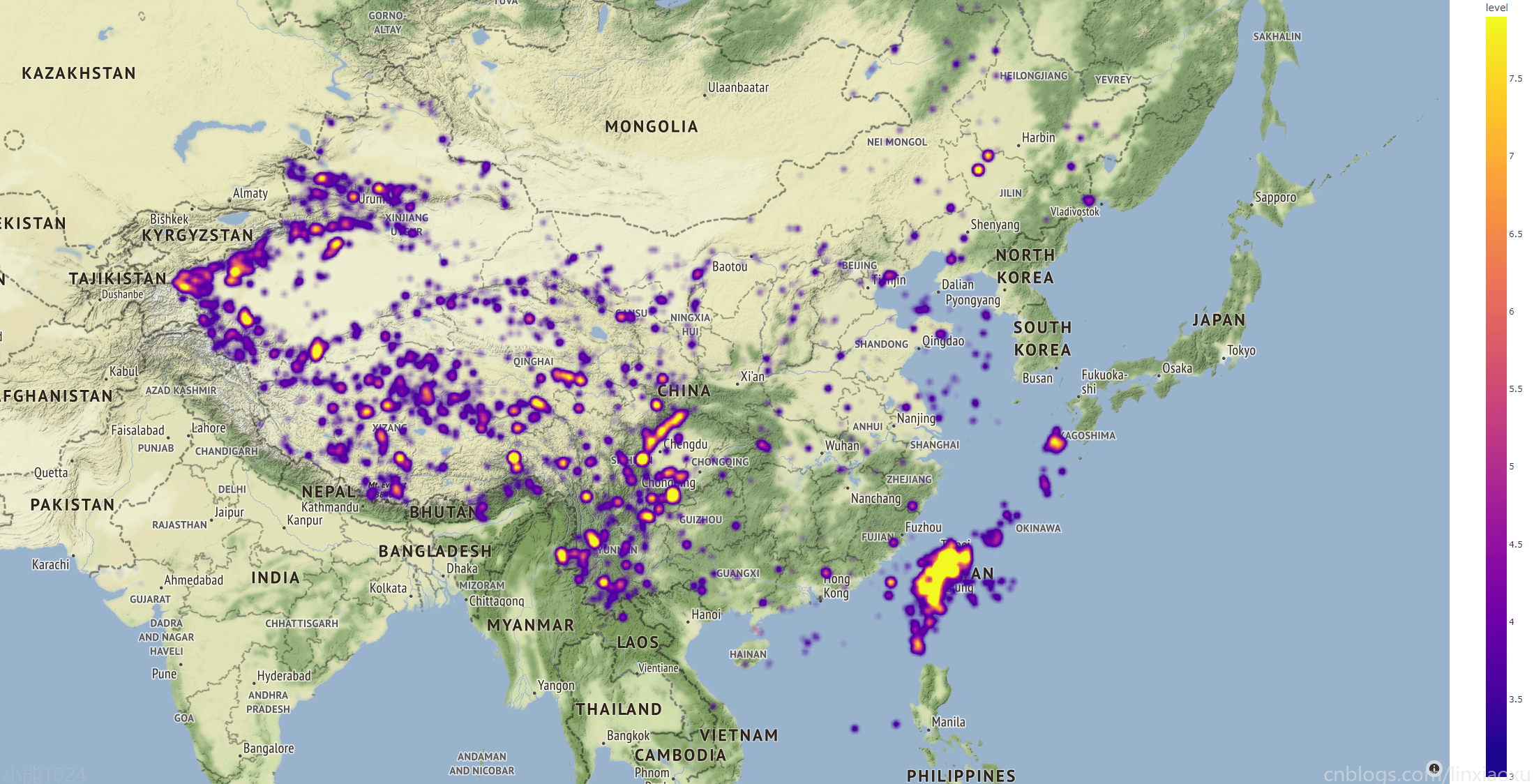Click the Osaka city label
The height and width of the screenshot is (784, 1534).
click(1177, 368)
